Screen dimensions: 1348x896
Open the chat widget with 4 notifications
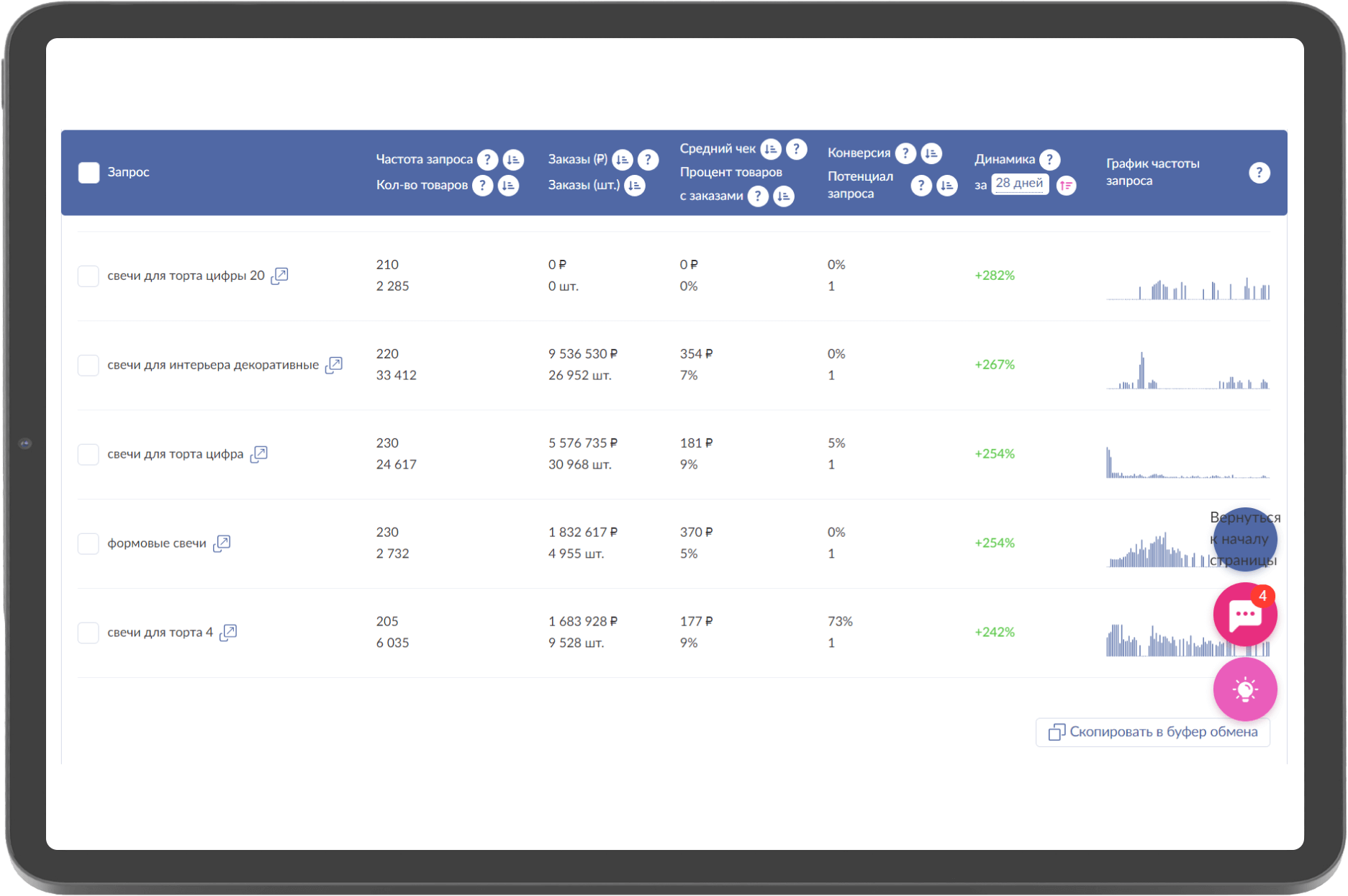1245,615
